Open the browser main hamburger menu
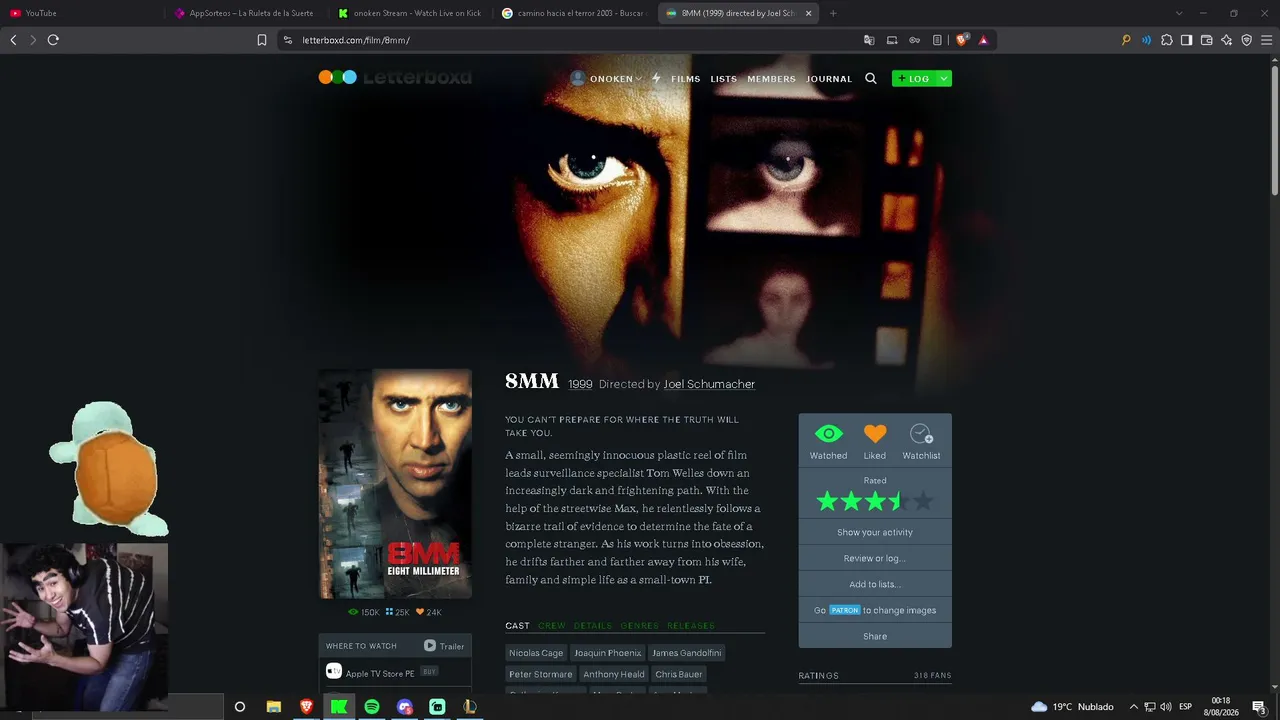Screen dimensions: 1280x720 point(1266,40)
